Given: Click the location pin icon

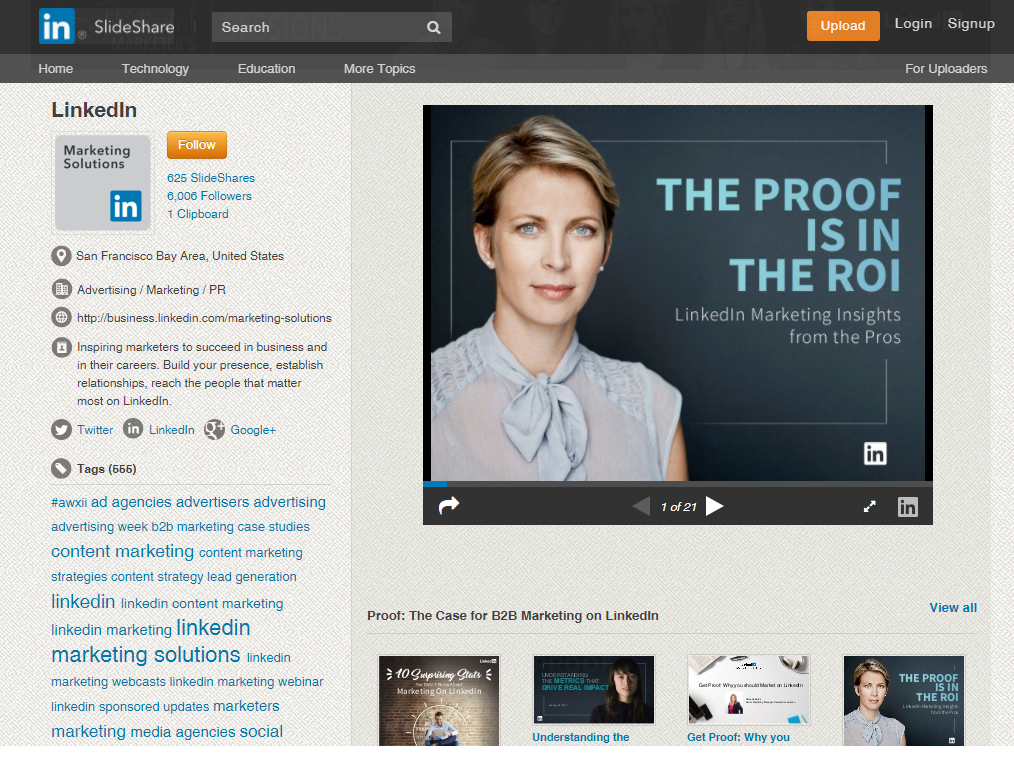Looking at the screenshot, I should 61,255.
